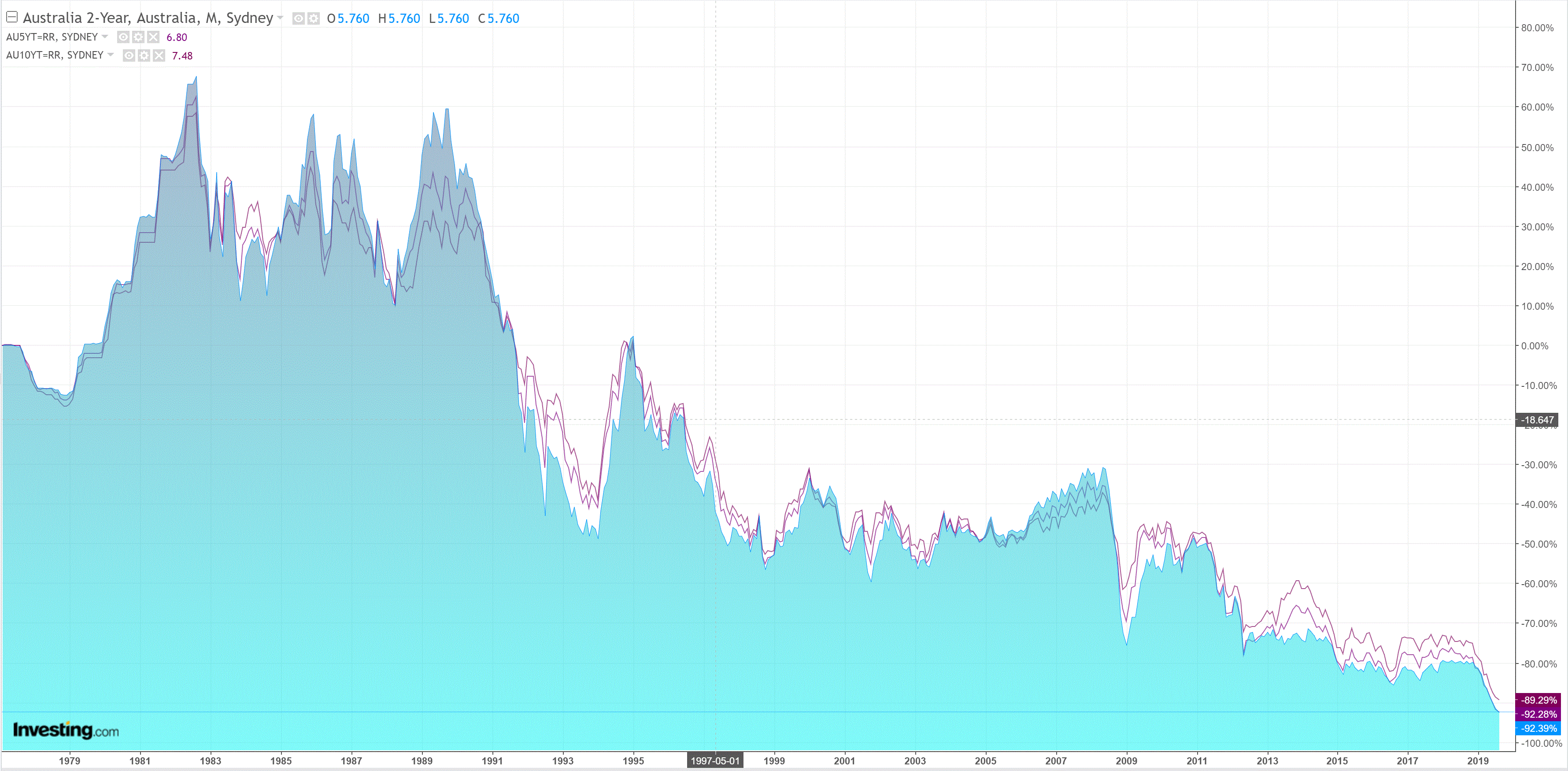1568x771 pixels.
Task: Click the blue -92.39% price axis label
Action: click(x=1538, y=728)
